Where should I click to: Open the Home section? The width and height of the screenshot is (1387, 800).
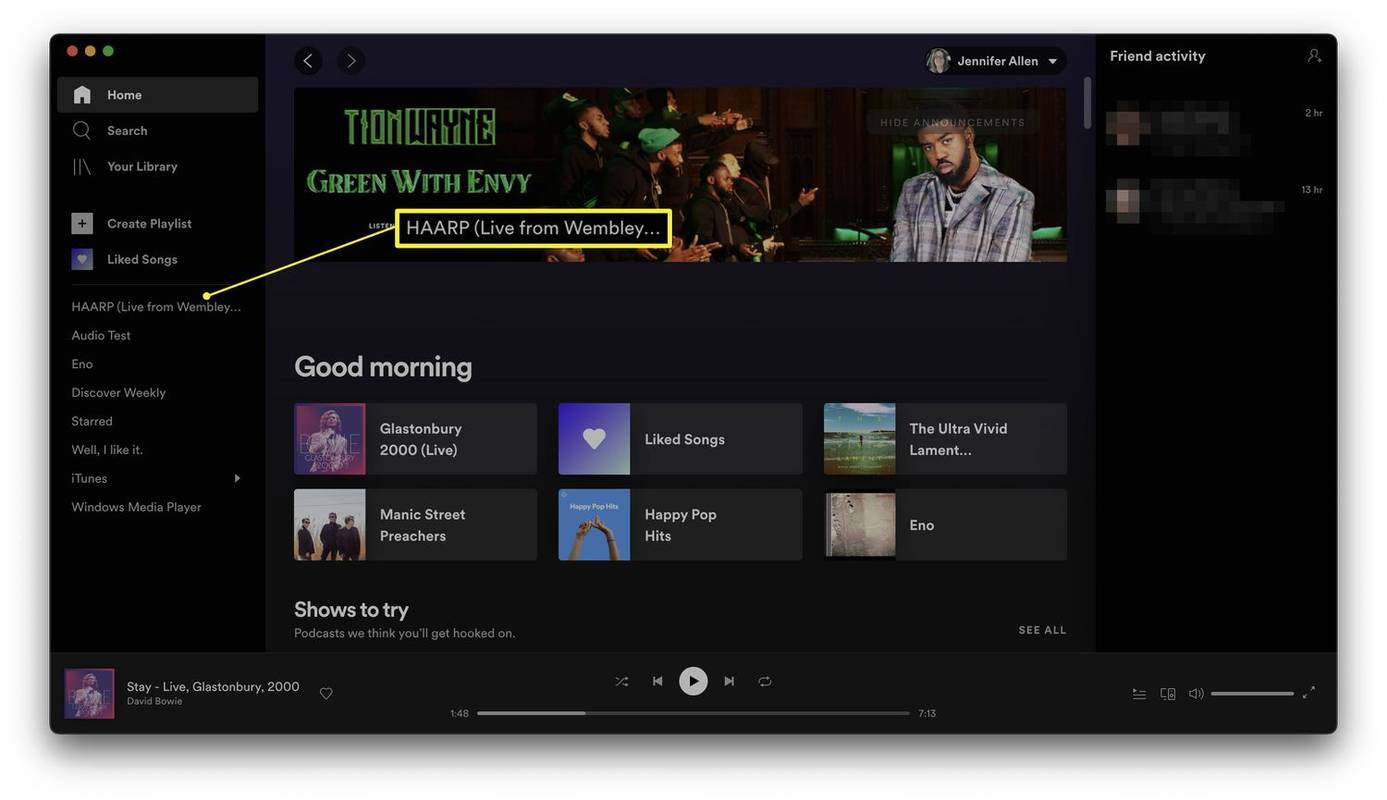pyautogui.click(x=157, y=95)
